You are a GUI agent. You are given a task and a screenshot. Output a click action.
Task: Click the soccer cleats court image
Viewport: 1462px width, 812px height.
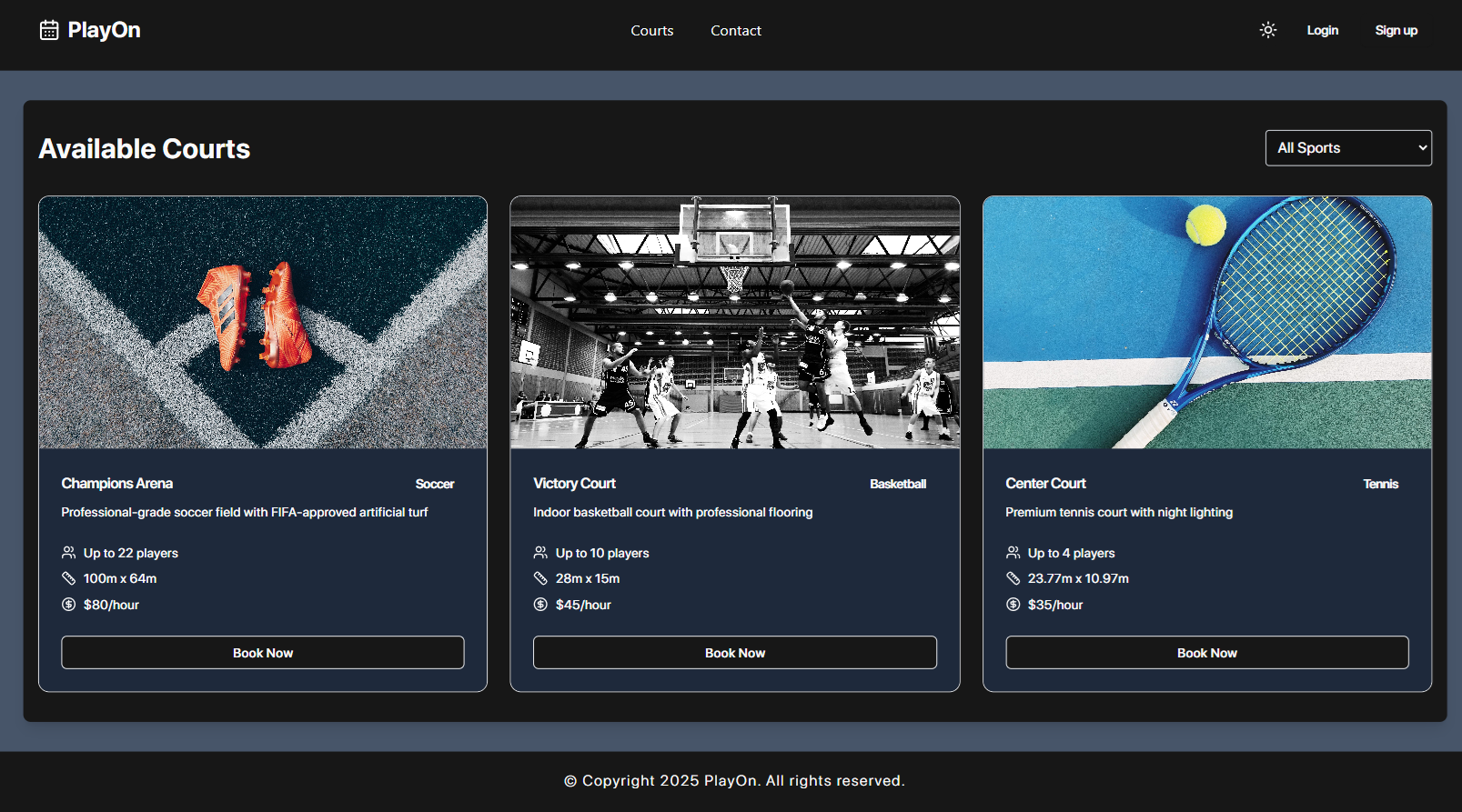pyautogui.click(x=262, y=322)
